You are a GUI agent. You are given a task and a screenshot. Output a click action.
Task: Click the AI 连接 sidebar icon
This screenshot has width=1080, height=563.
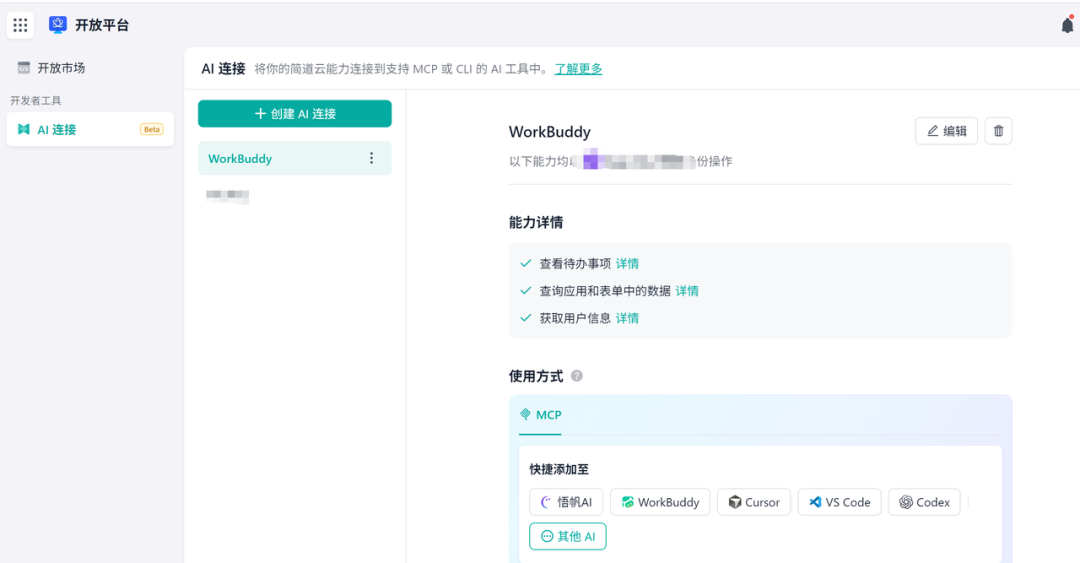[24, 130]
